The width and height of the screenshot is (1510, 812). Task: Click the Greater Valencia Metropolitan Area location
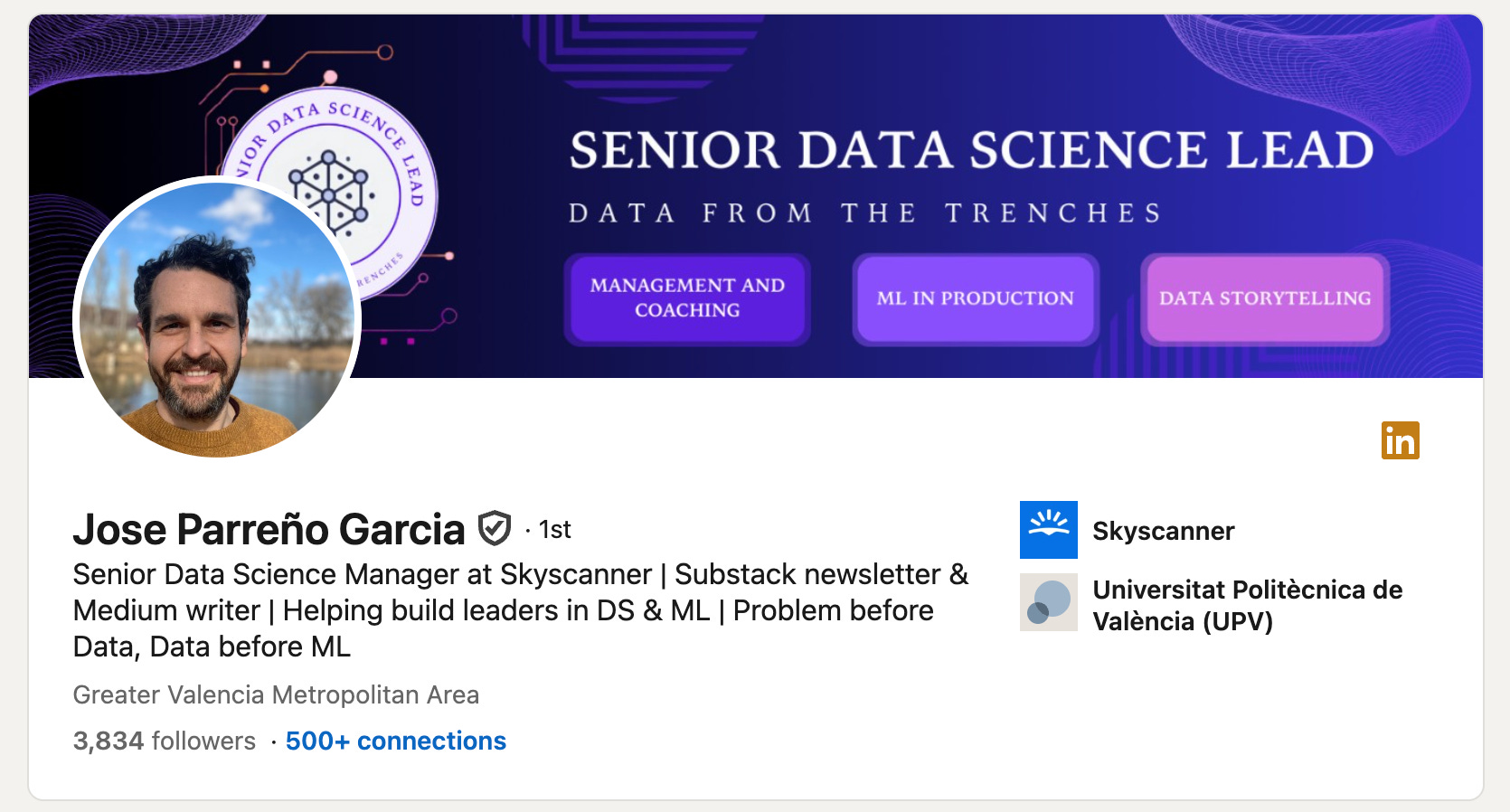click(x=276, y=694)
